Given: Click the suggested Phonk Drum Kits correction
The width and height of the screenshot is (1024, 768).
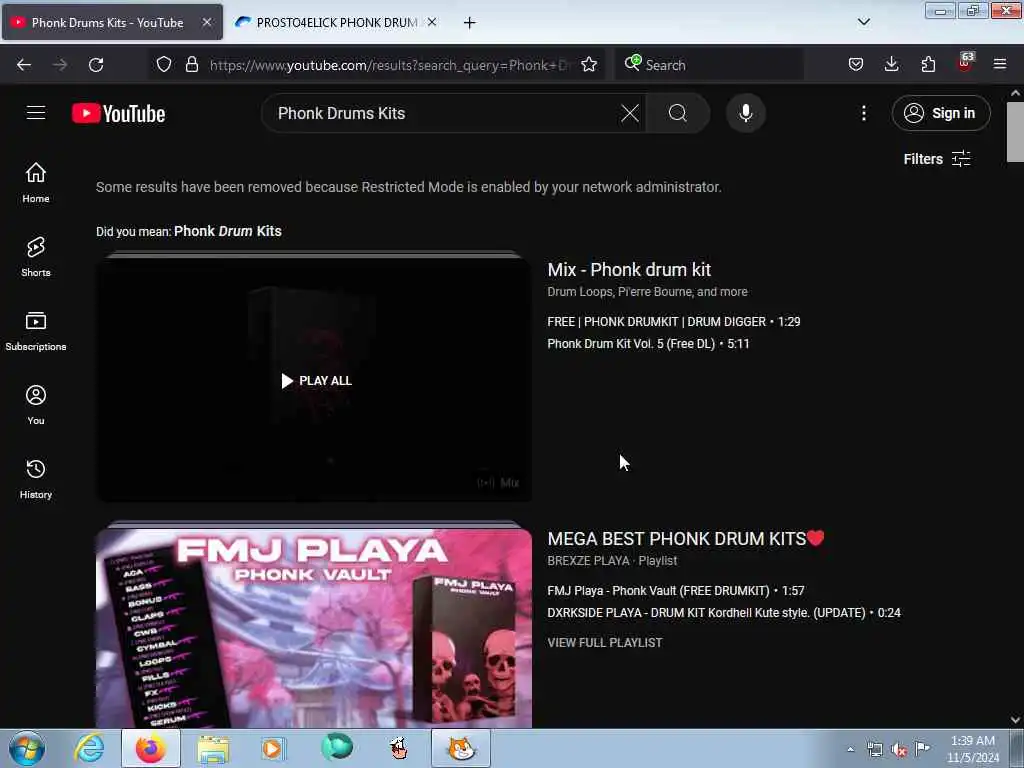Looking at the screenshot, I should tap(227, 231).
